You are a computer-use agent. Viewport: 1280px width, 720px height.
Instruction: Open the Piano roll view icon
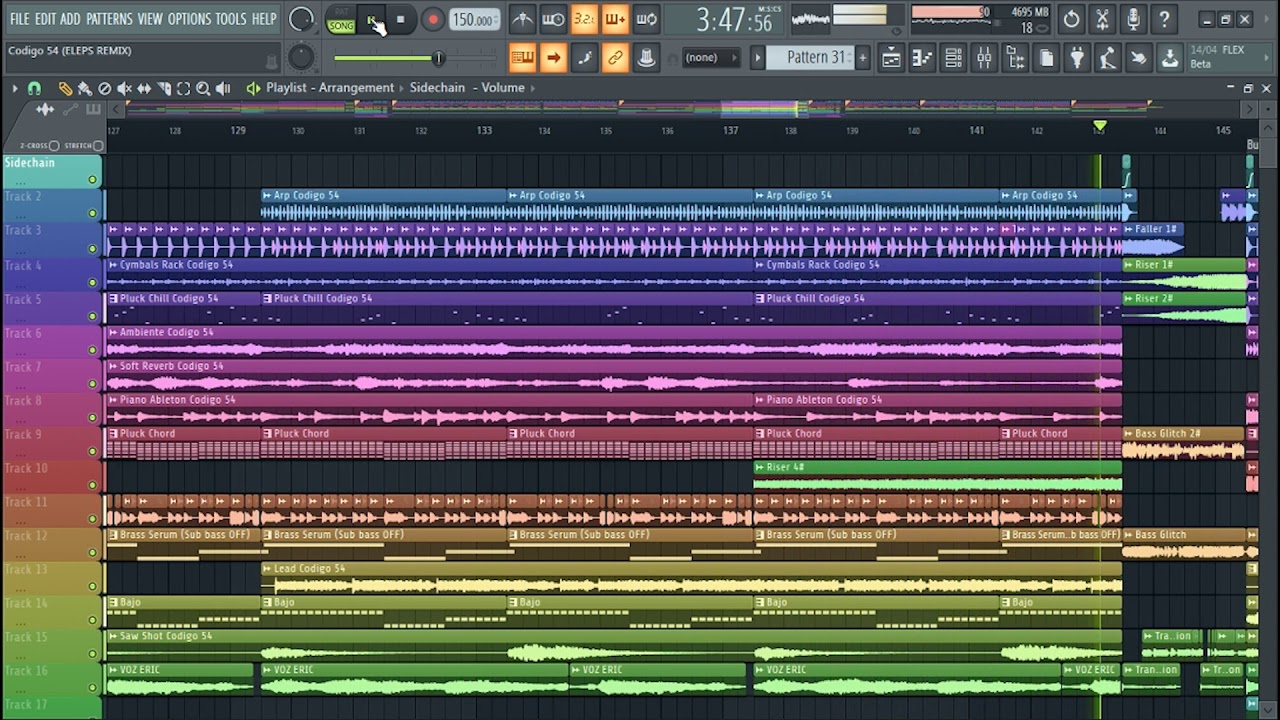pos(922,58)
